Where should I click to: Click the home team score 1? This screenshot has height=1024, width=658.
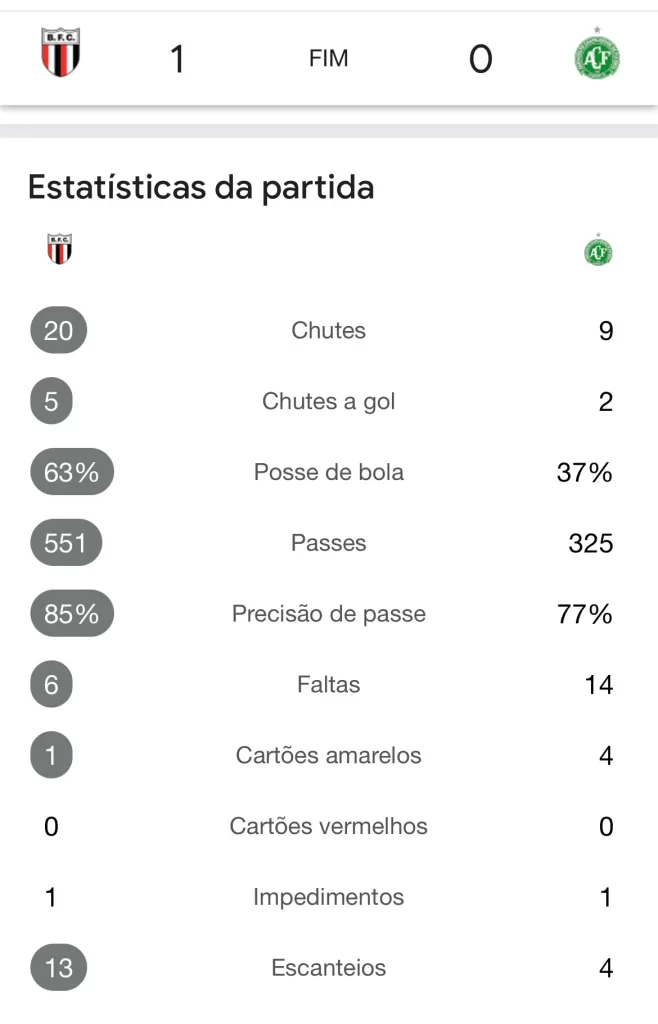(x=177, y=59)
